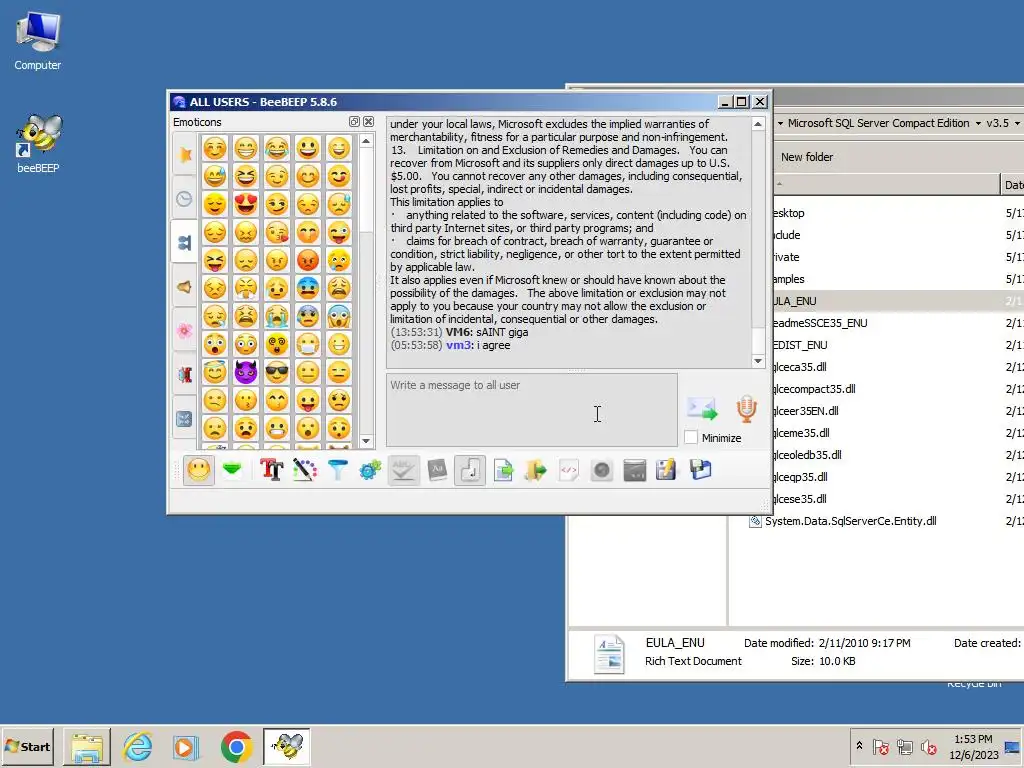Click the muted volume tray icon

click(928, 747)
